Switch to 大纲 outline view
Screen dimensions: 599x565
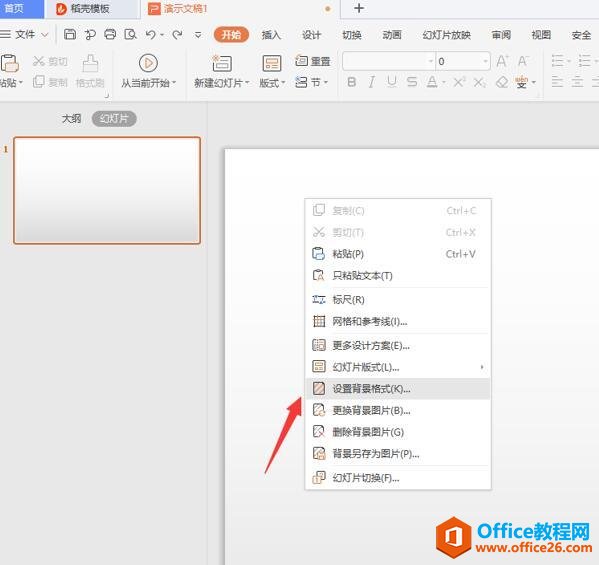click(71, 119)
